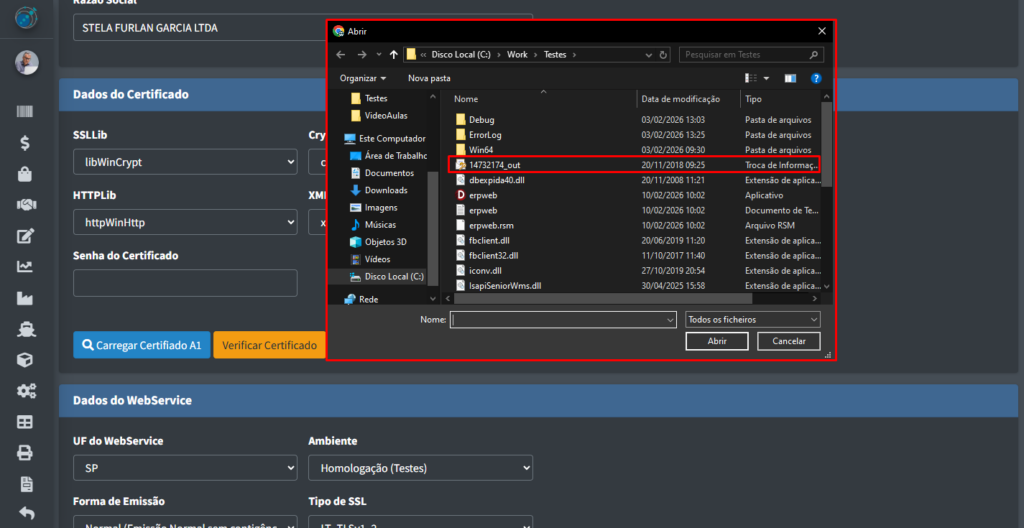Click the horizontal scrollbar below the file list

pyautogui.click(x=600, y=298)
